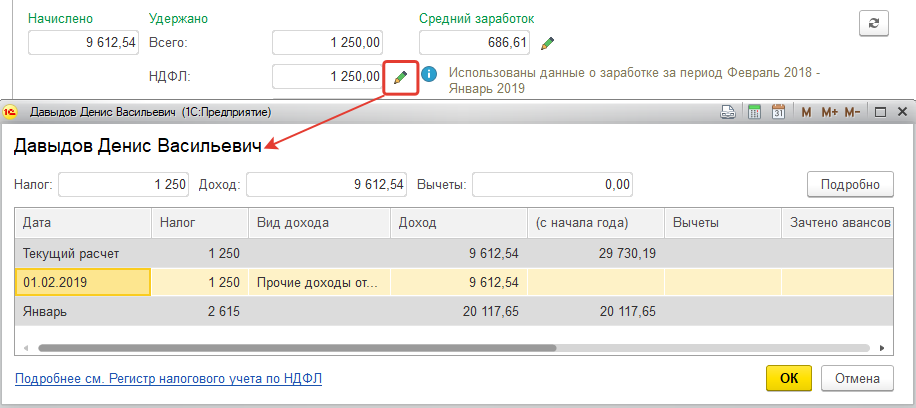This screenshot has height=408, width=916.
Task: Click the M memory button
Action: click(806, 112)
